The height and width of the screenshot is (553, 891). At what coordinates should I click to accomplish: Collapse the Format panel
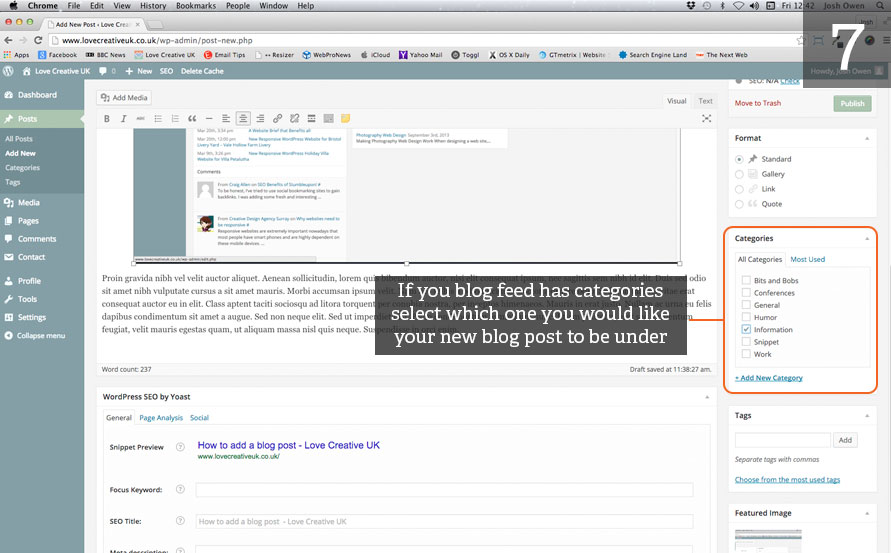(x=866, y=138)
